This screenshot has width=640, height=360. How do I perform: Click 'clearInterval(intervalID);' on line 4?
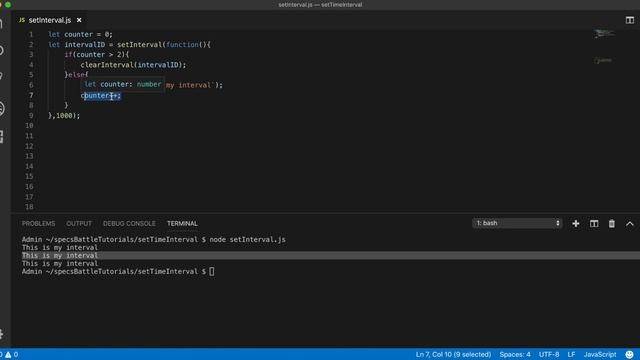click(x=133, y=65)
